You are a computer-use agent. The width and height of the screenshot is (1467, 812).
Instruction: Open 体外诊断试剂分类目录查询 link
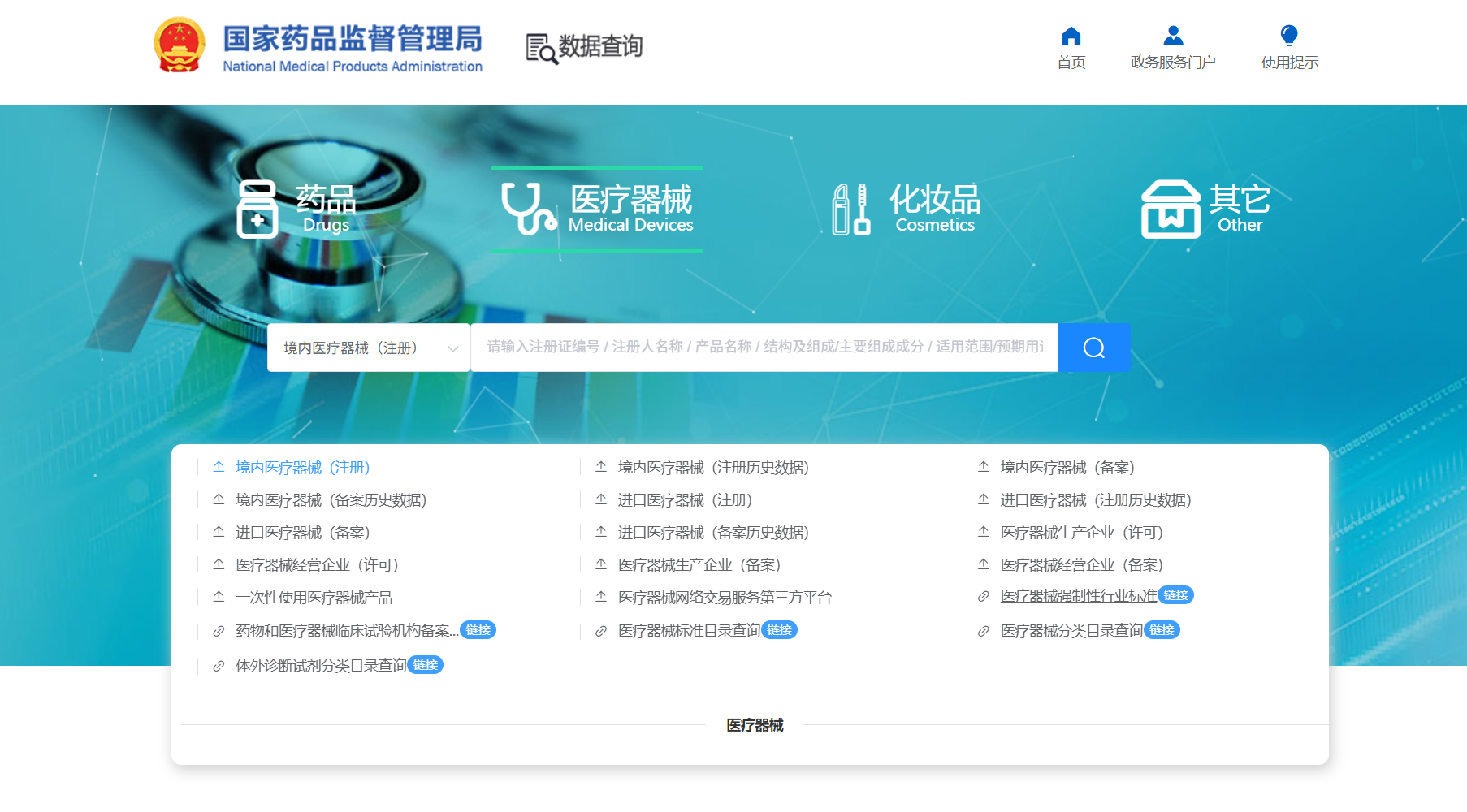pyautogui.click(x=320, y=666)
